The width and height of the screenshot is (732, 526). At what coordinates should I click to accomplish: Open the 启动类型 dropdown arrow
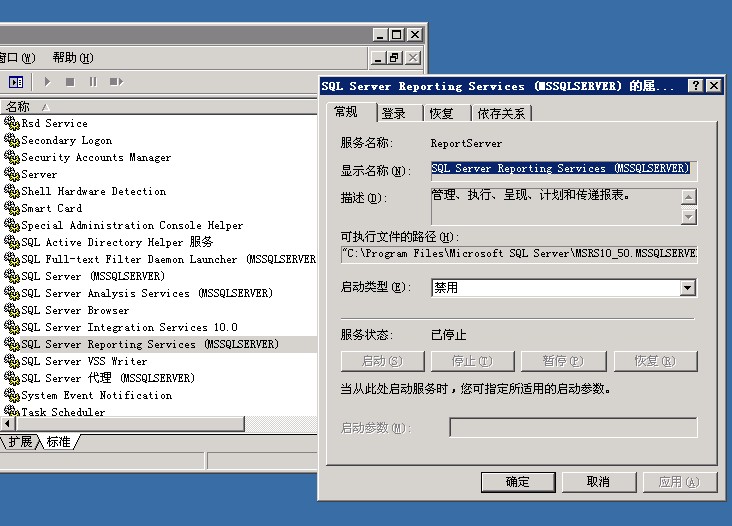pyautogui.click(x=687, y=288)
